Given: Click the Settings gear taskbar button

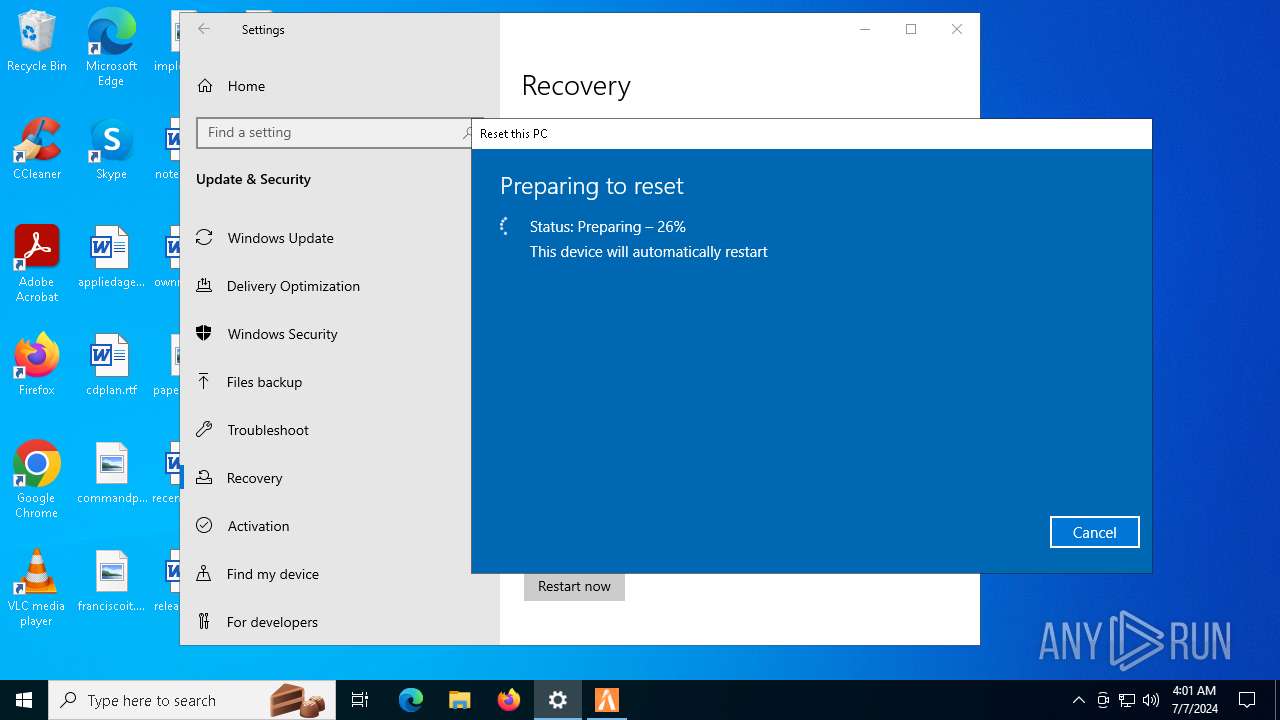Looking at the screenshot, I should pos(558,700).
